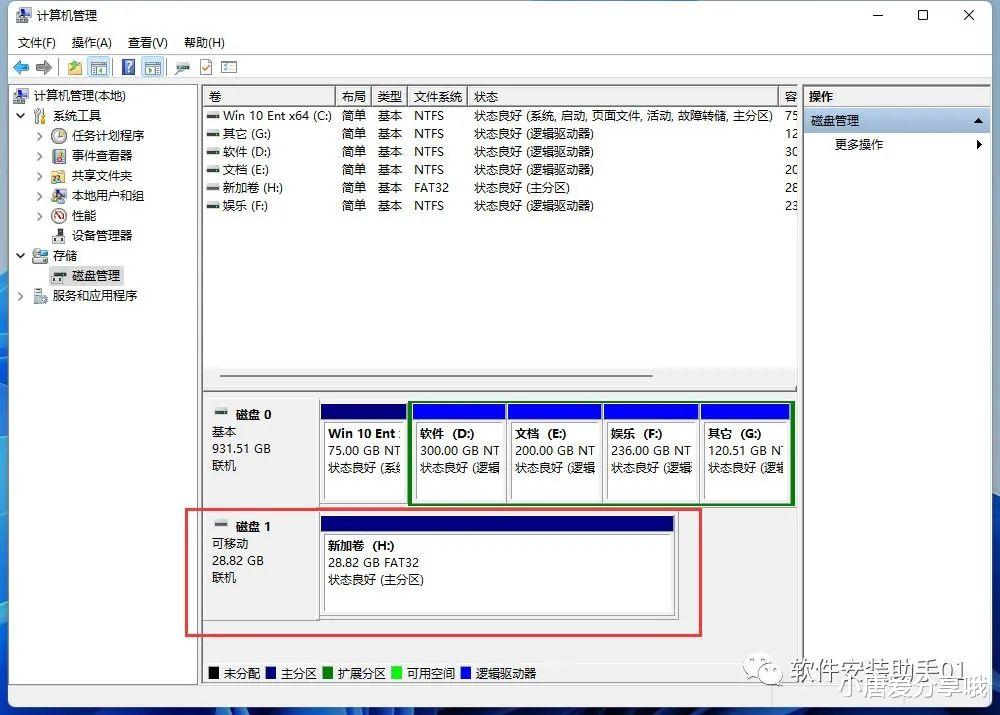Click the disk connect toolbar icon
Image resolution: width=1000 pixels, height=715 pixels.
[x=183, y=67]
